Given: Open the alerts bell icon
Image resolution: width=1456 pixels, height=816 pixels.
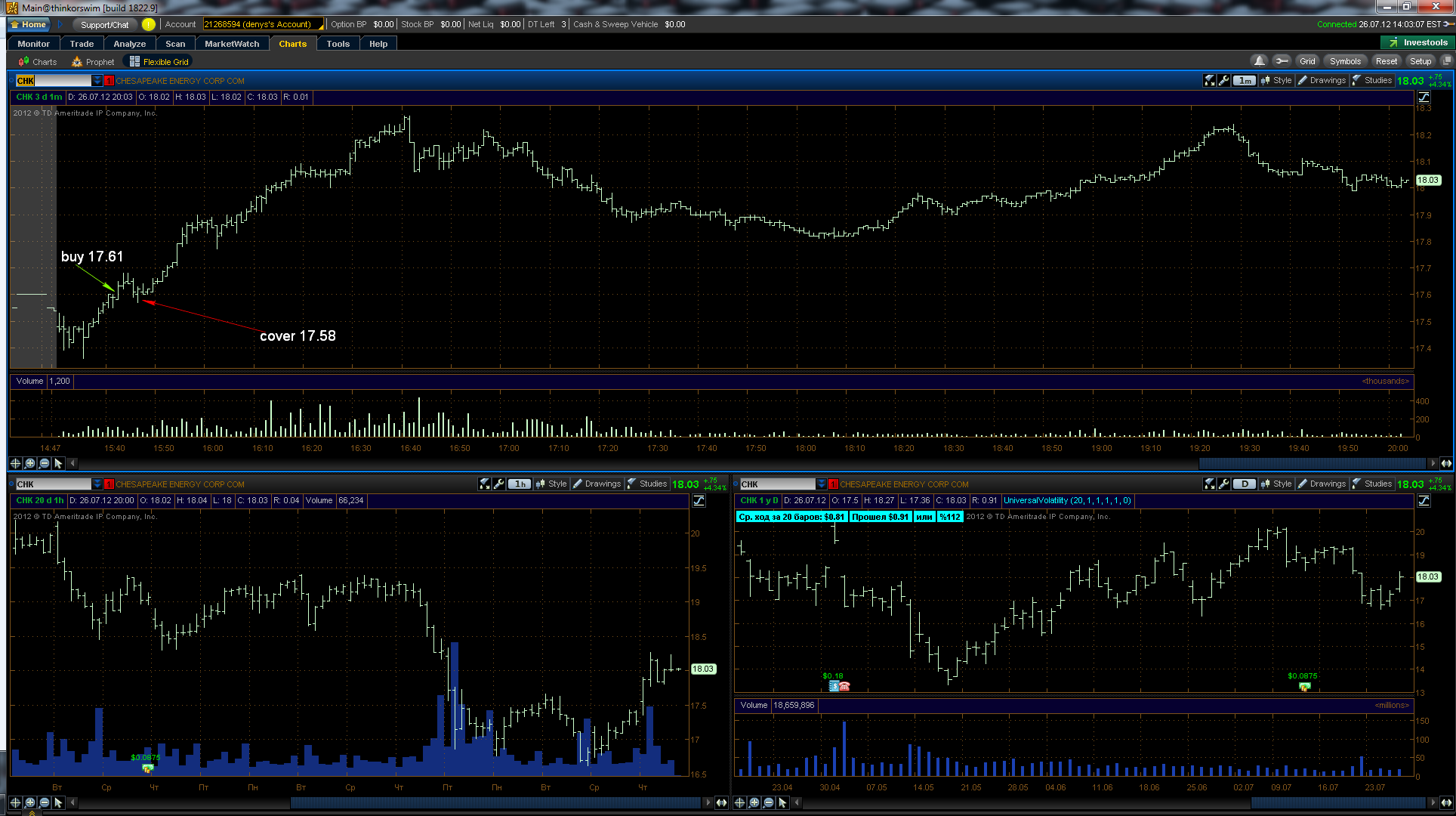Looking at the screenshot, I should (1259, 61).
